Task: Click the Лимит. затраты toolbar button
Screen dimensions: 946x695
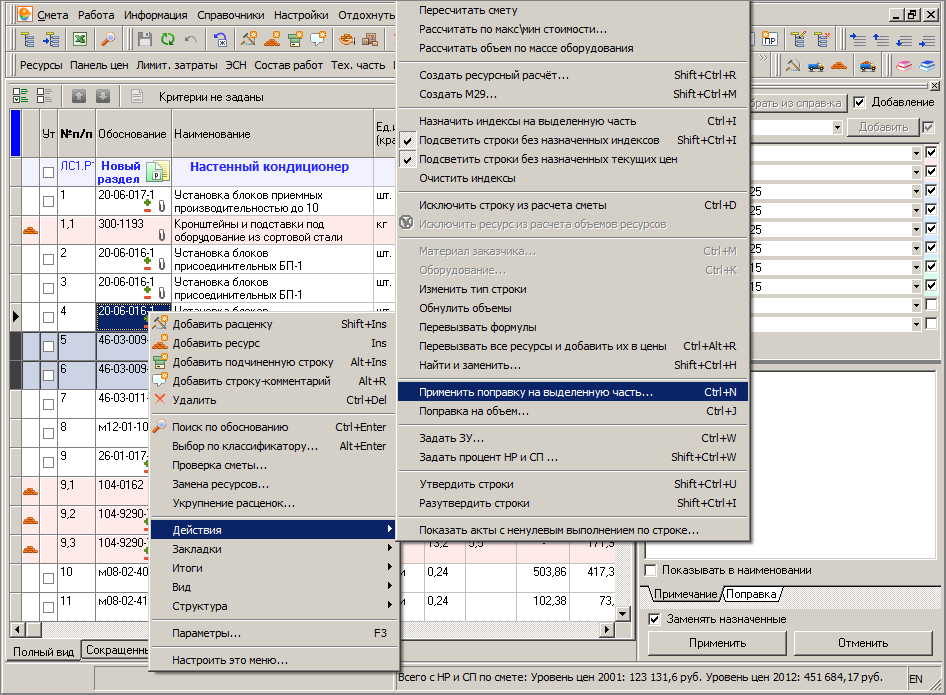Action: tap(177, 65)
